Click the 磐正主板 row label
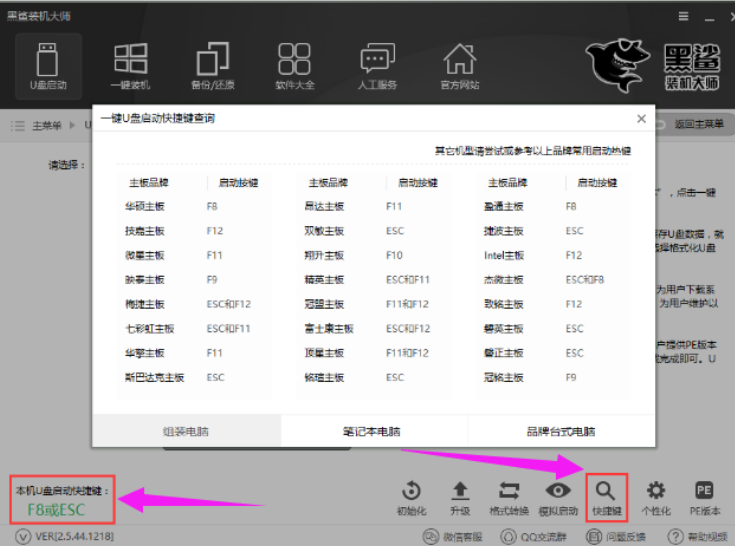The image size is (735, 546). (504, 353)
